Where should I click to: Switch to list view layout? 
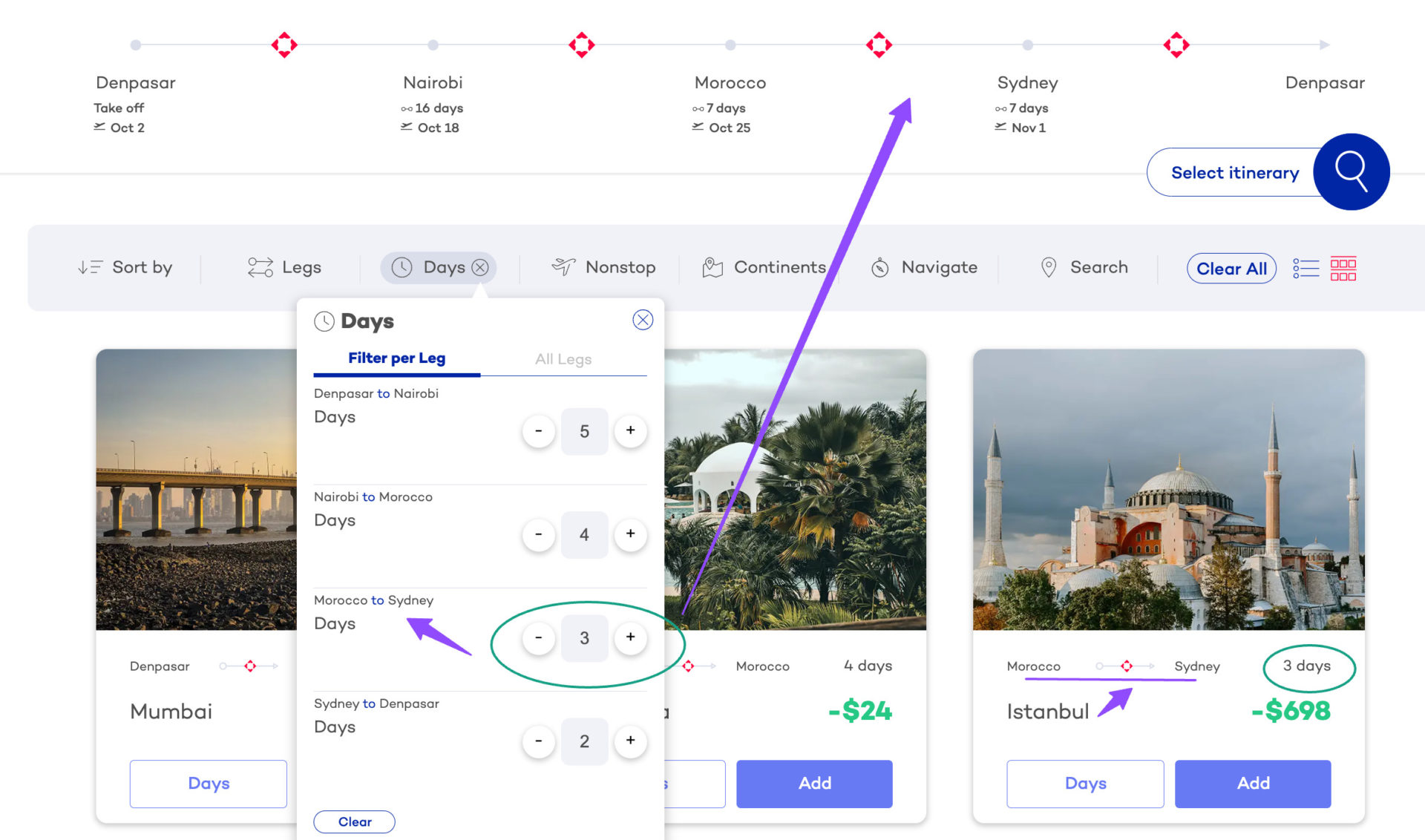(x=1306, y=267)
